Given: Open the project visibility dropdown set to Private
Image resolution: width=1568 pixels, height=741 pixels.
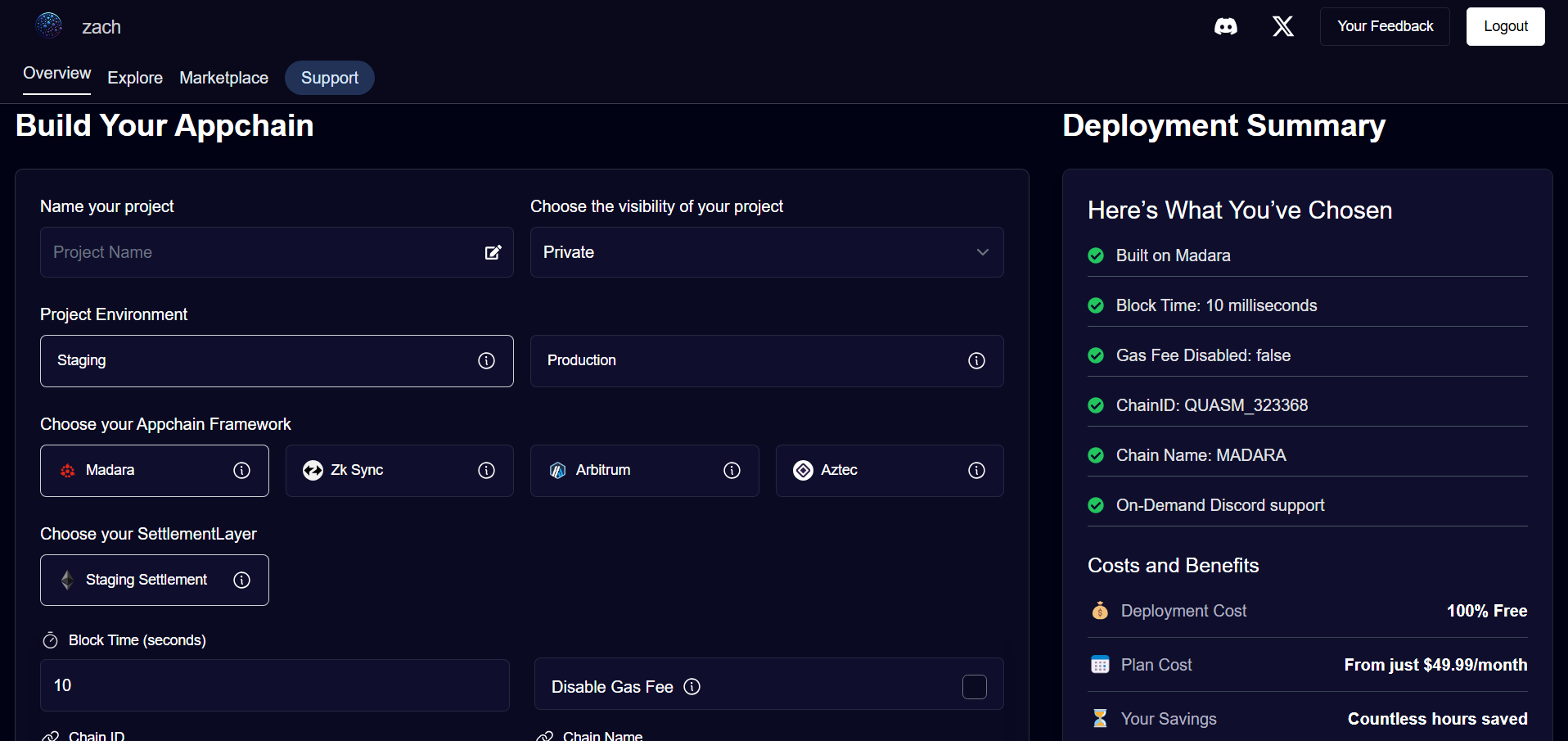Looking at the screenshot, I should pos(767,252).
